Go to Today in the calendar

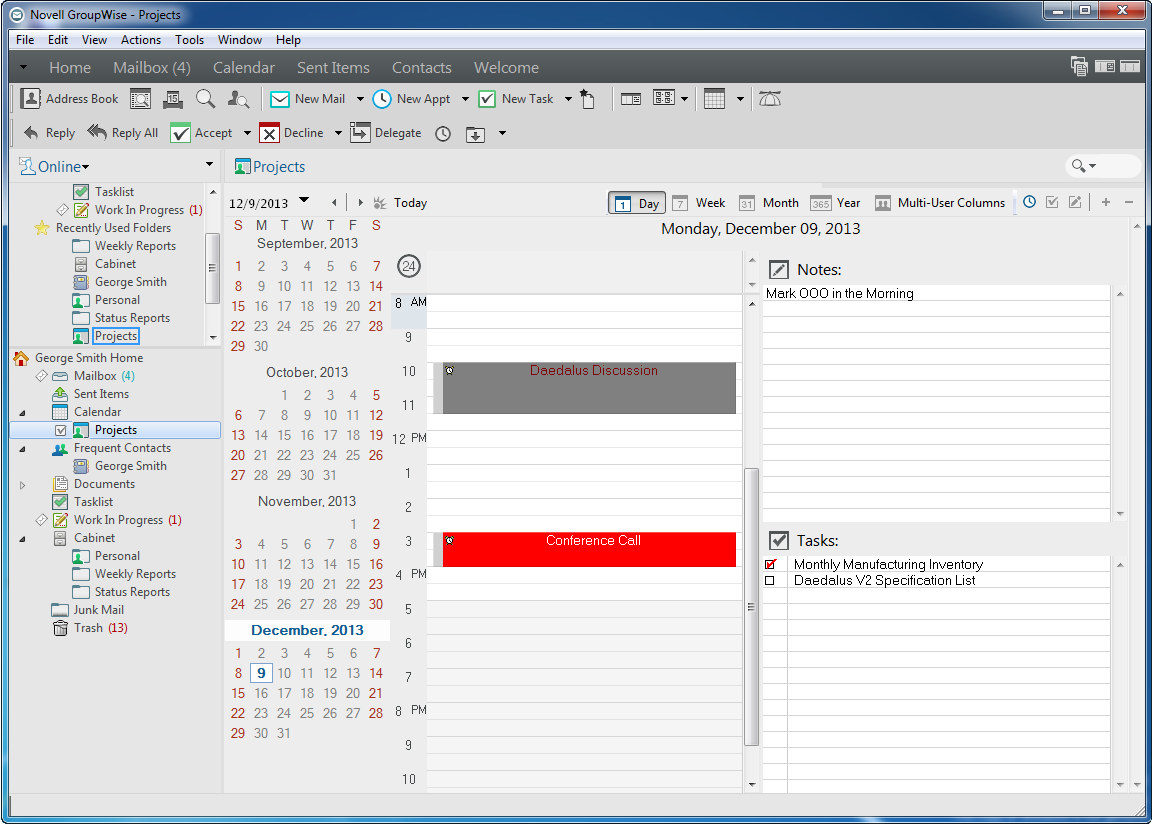click(400, 203)
